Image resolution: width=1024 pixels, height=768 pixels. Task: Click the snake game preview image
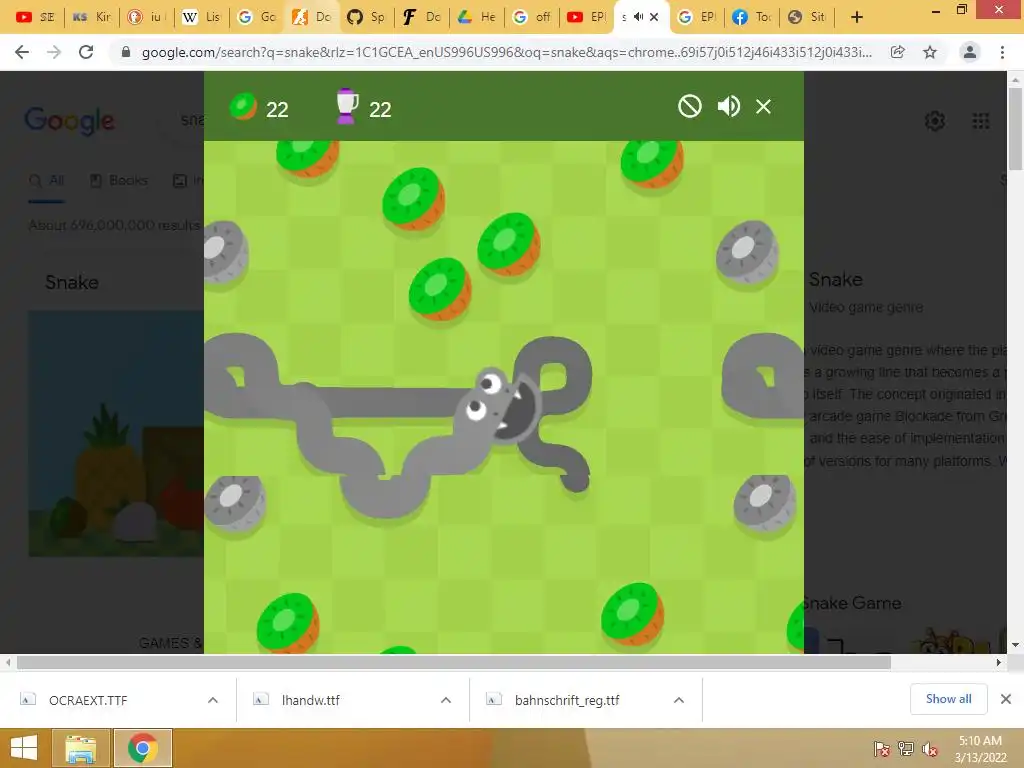pyautogui.click(x=116, y=434)
